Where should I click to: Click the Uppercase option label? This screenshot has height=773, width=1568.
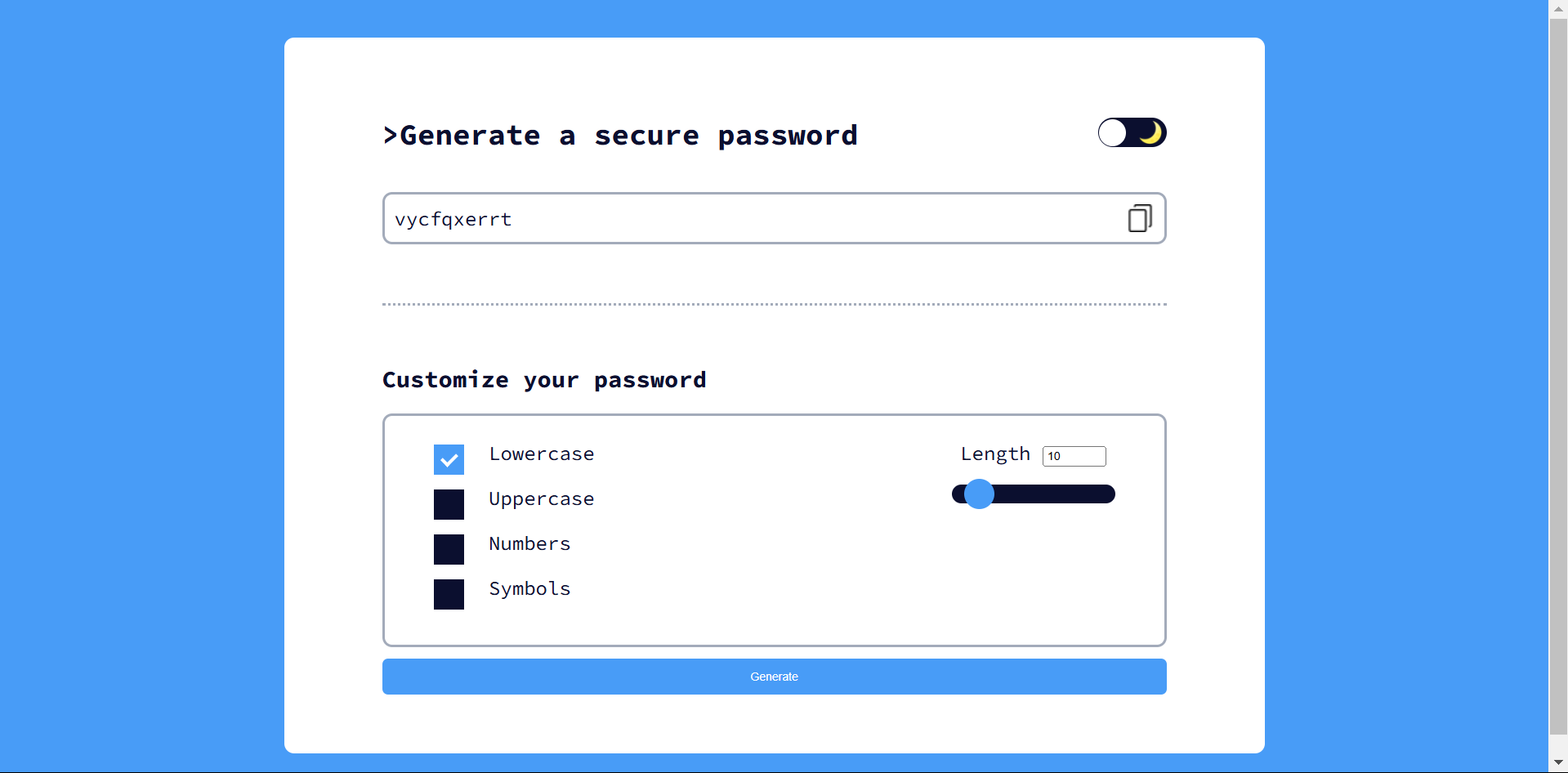(x=541, y=499)
